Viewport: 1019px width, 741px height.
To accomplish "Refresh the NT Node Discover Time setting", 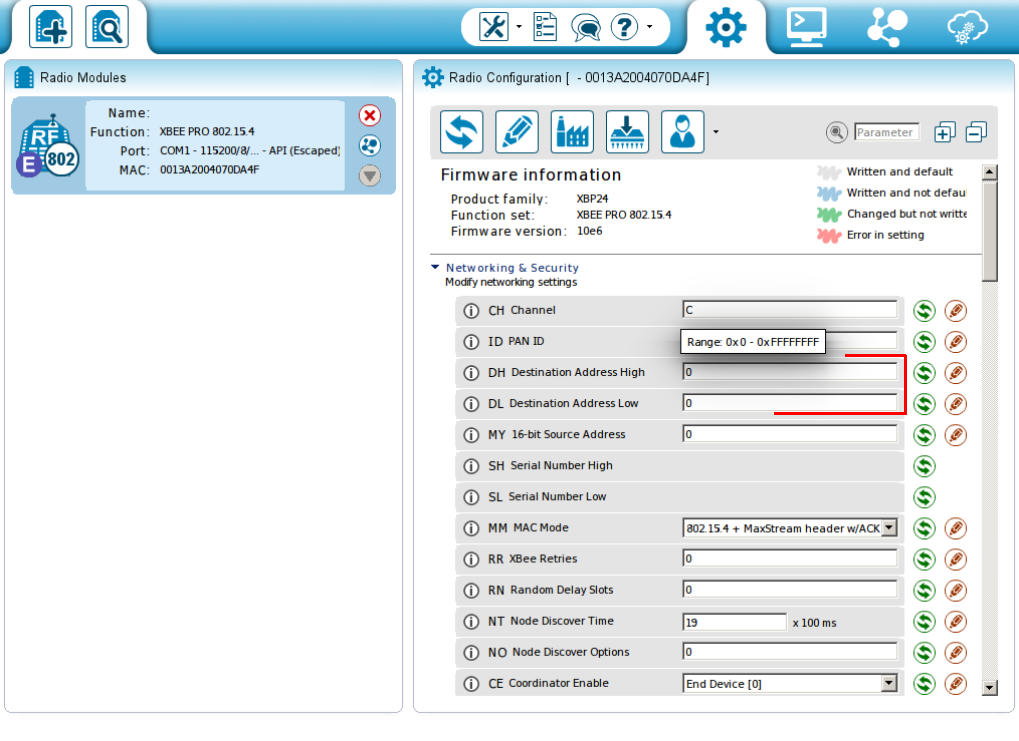I will [924, 622].
